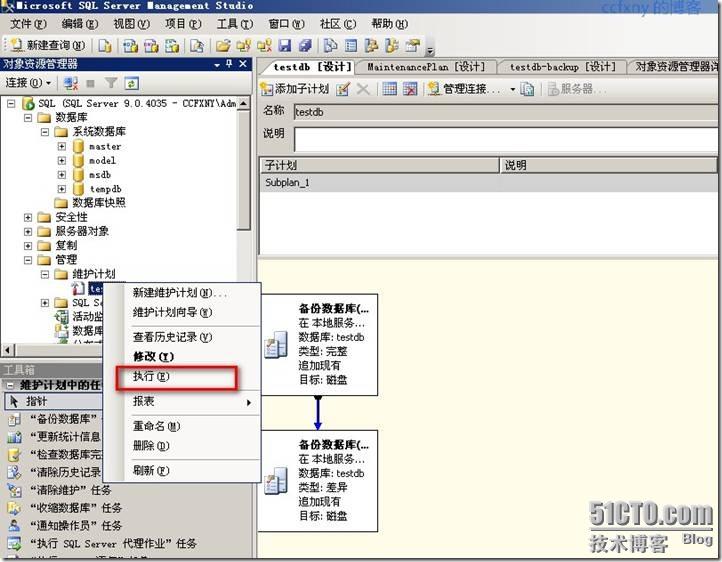Click the blue floppy save icon
This screenshot has height=562, width=722.
(x=285, y=46)
